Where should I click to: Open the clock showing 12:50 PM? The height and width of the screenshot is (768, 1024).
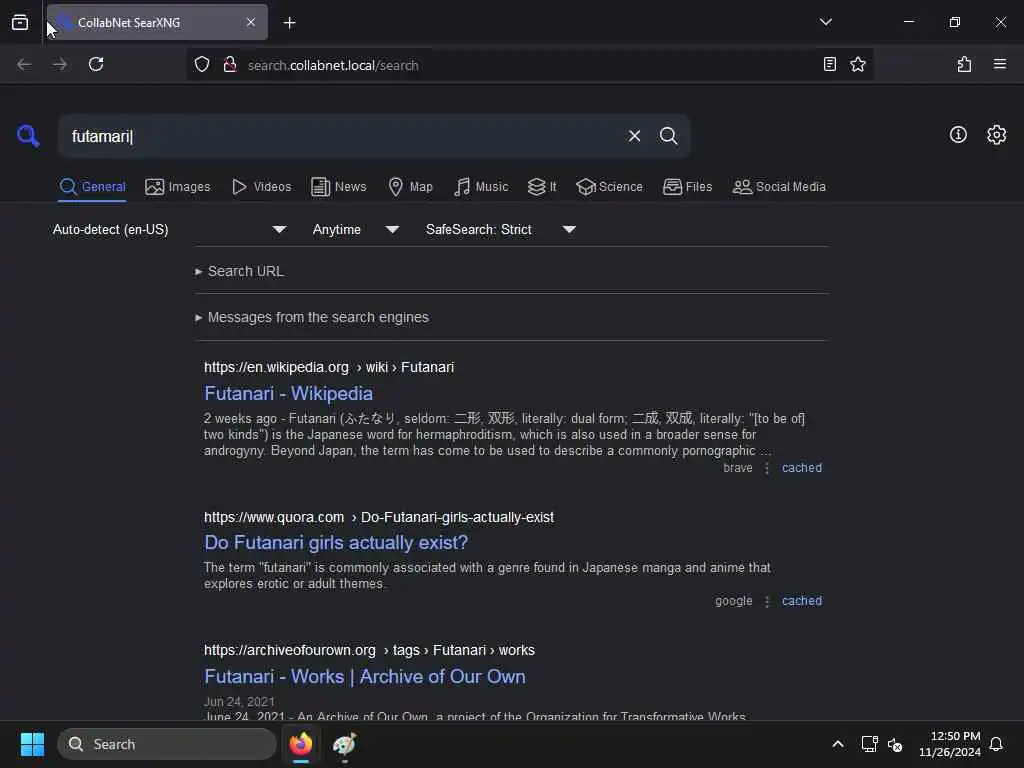[950, 744]
